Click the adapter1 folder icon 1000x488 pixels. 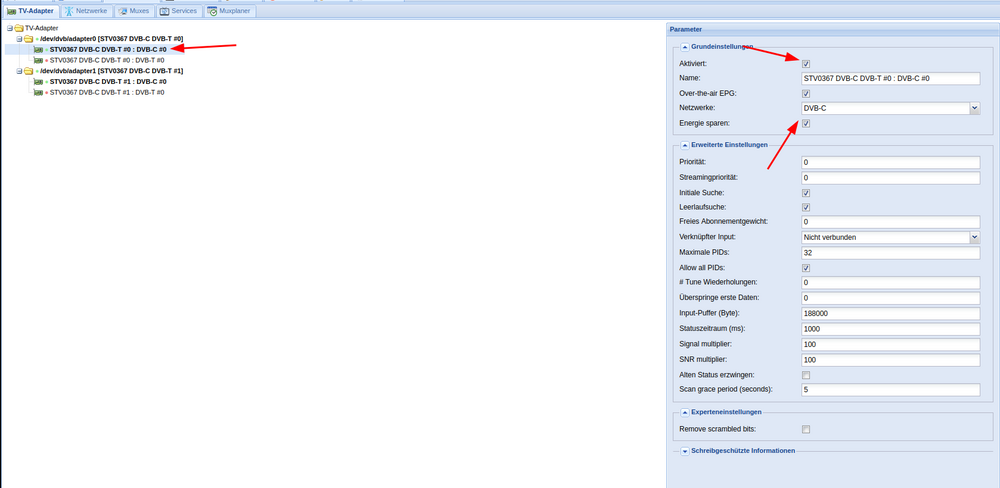[x=28, y=71]
